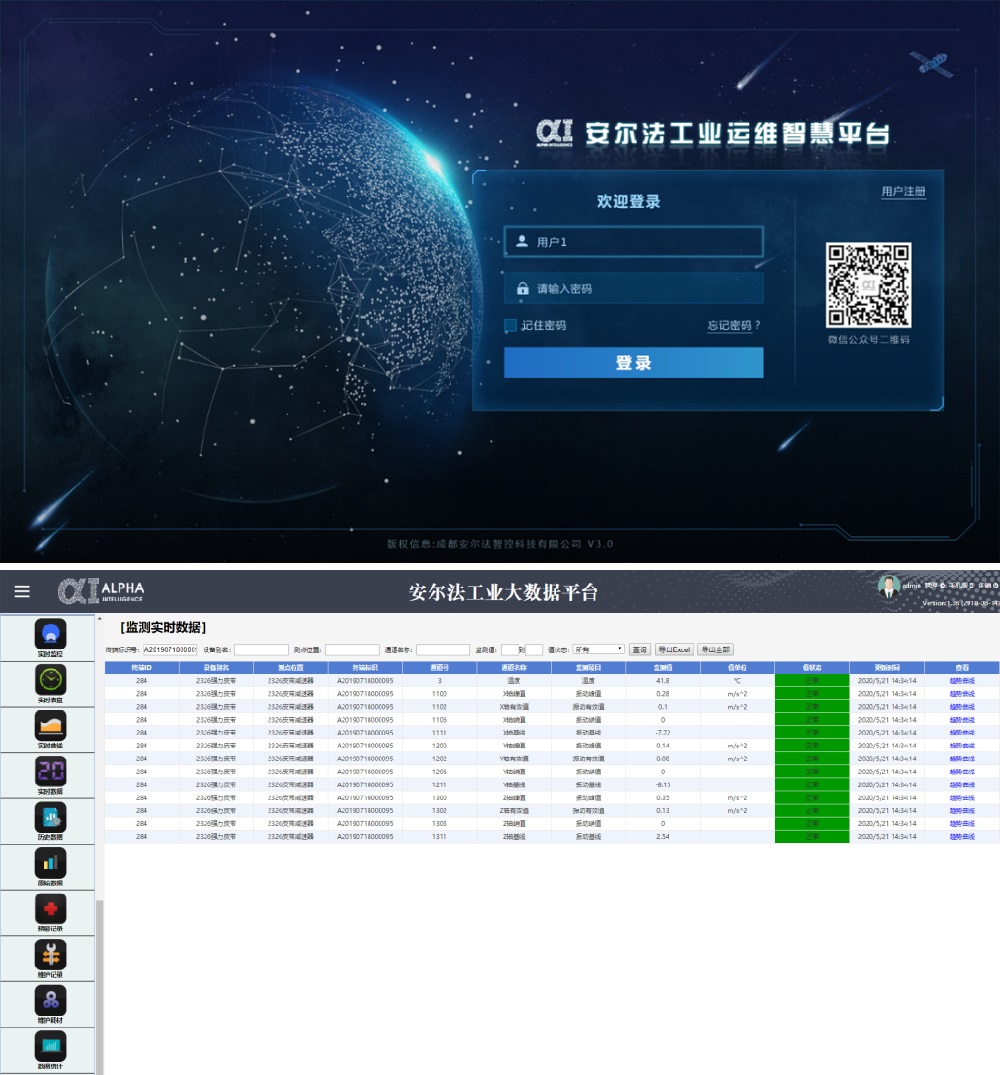This screenshot has height=1075, width=1000.
Task: Click the 欢迎登录 heading
Action: [x=629, y=201]
